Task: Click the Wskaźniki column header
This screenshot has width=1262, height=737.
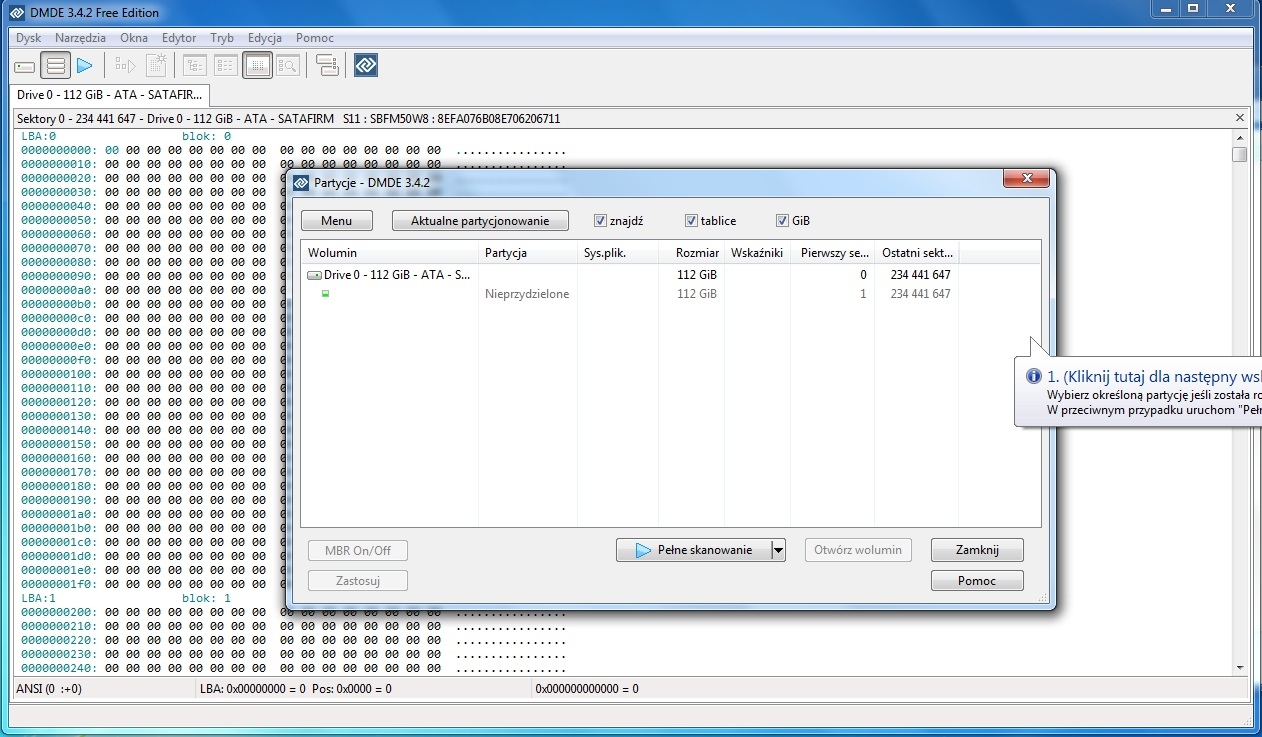Action: [757, 253]
